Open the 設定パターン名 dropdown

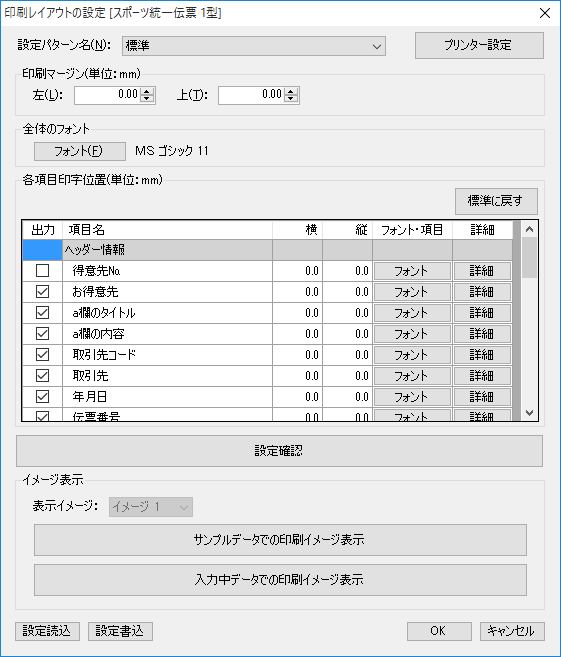click(254, 46)
